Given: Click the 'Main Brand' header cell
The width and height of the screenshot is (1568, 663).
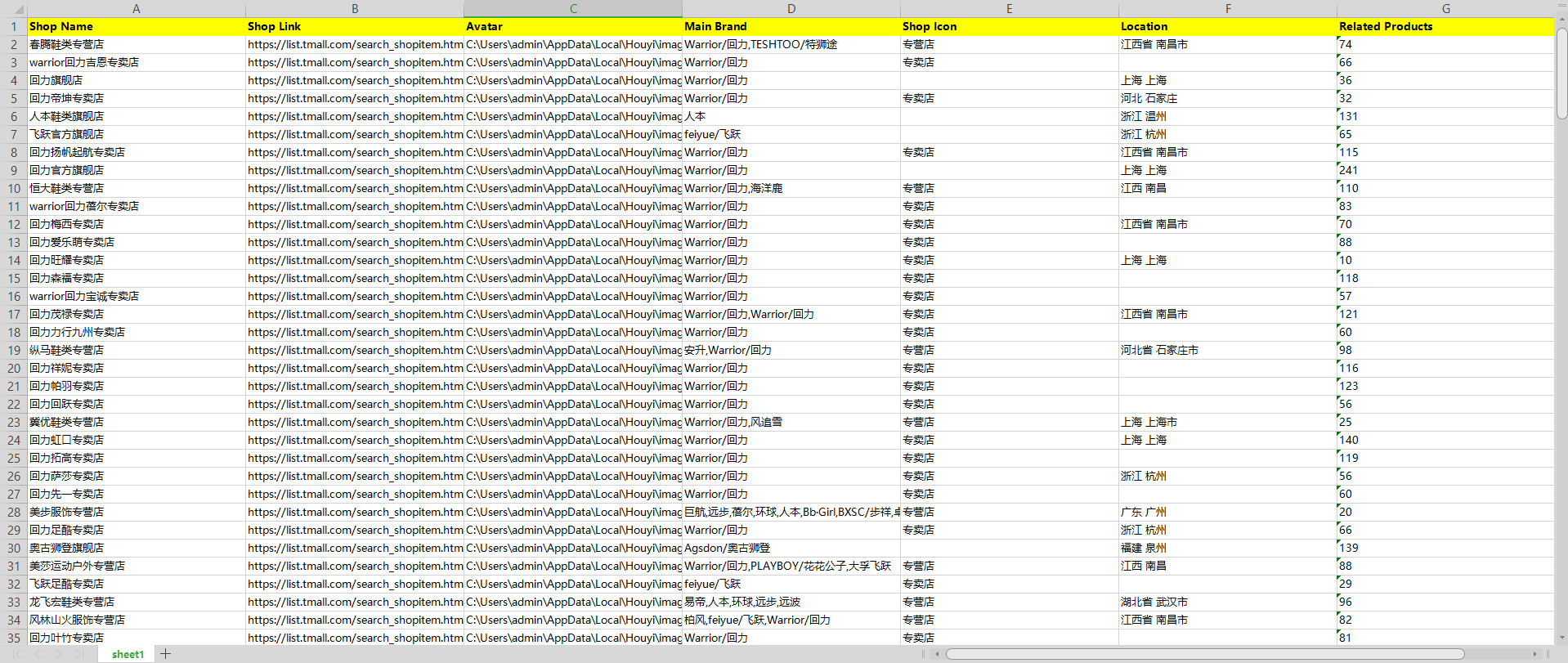Looking at the screenshot, I should pos(791,26).
